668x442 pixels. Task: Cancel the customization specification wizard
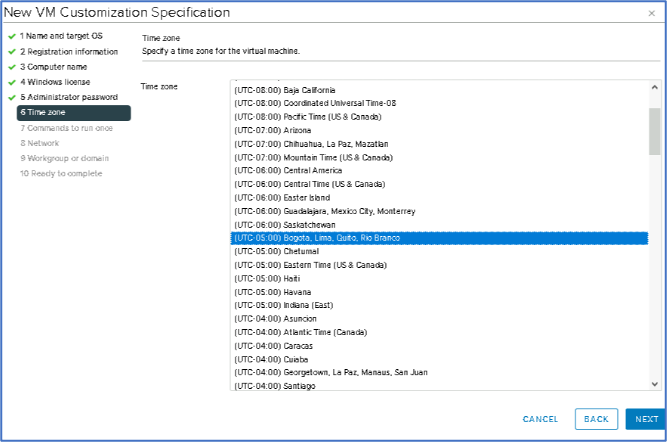pyautogui.click(x=540, y=419)
